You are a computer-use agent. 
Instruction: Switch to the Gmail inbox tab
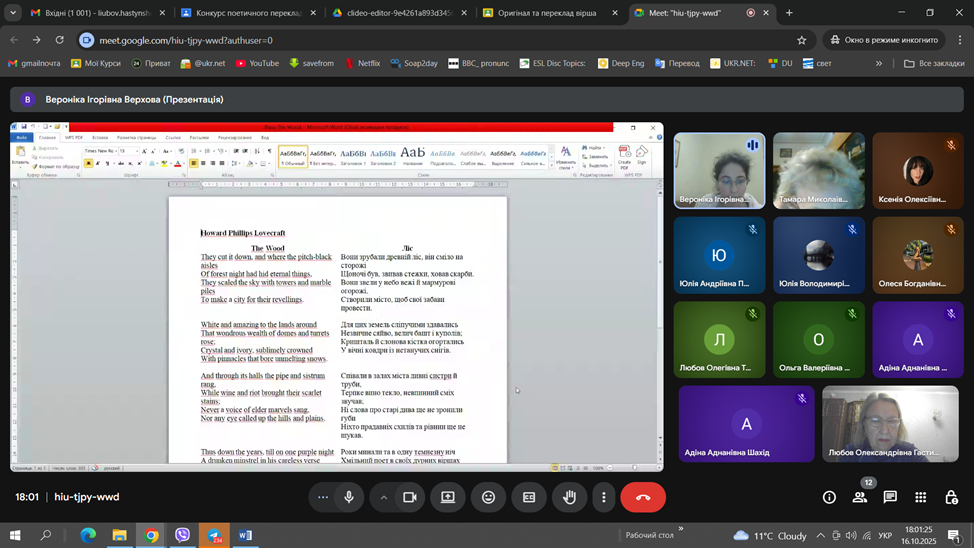tap(90, 13)
